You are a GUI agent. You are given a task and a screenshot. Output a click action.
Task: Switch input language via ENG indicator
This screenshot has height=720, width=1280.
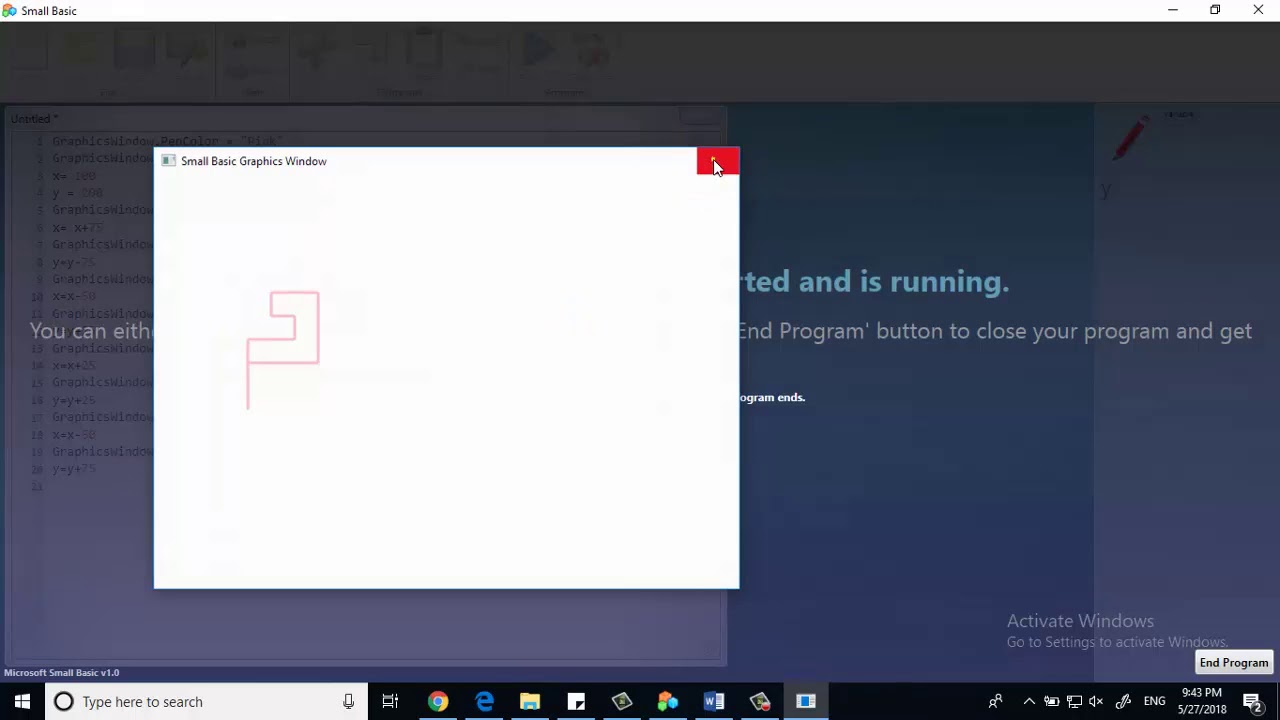click(1154, 702)
